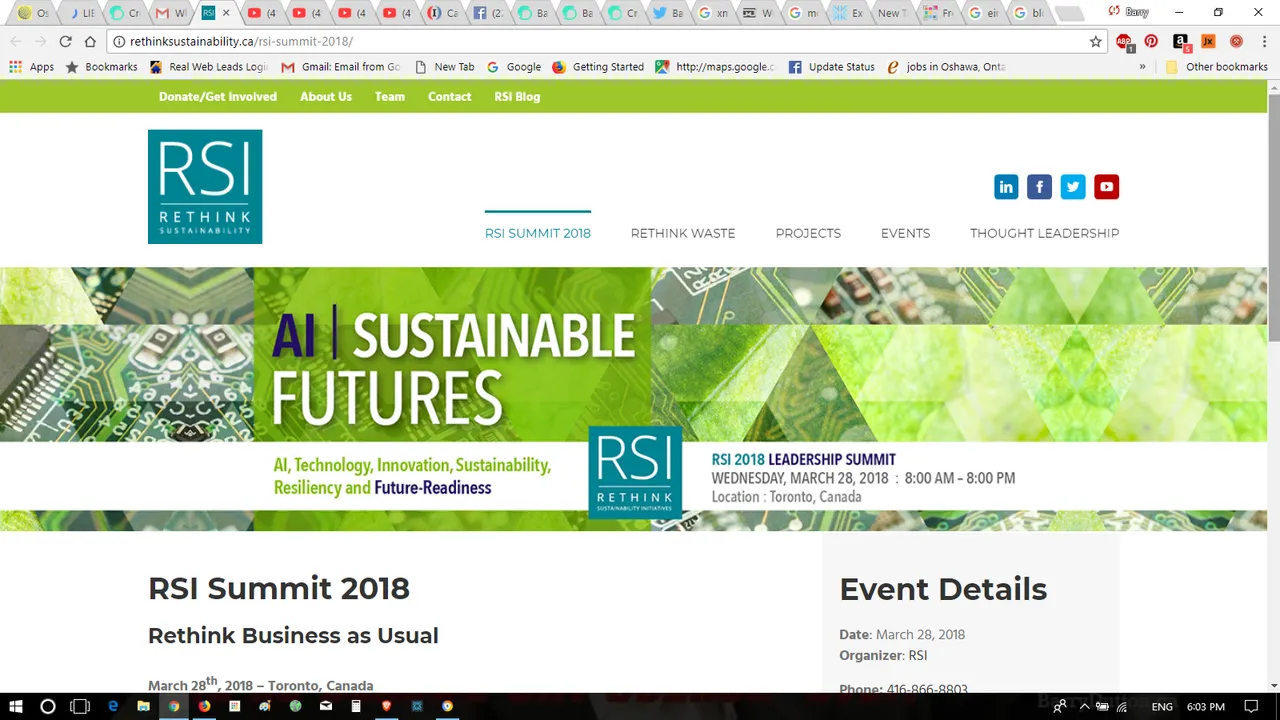Reload the current page

pyautogui.click(x=65, y=42)
